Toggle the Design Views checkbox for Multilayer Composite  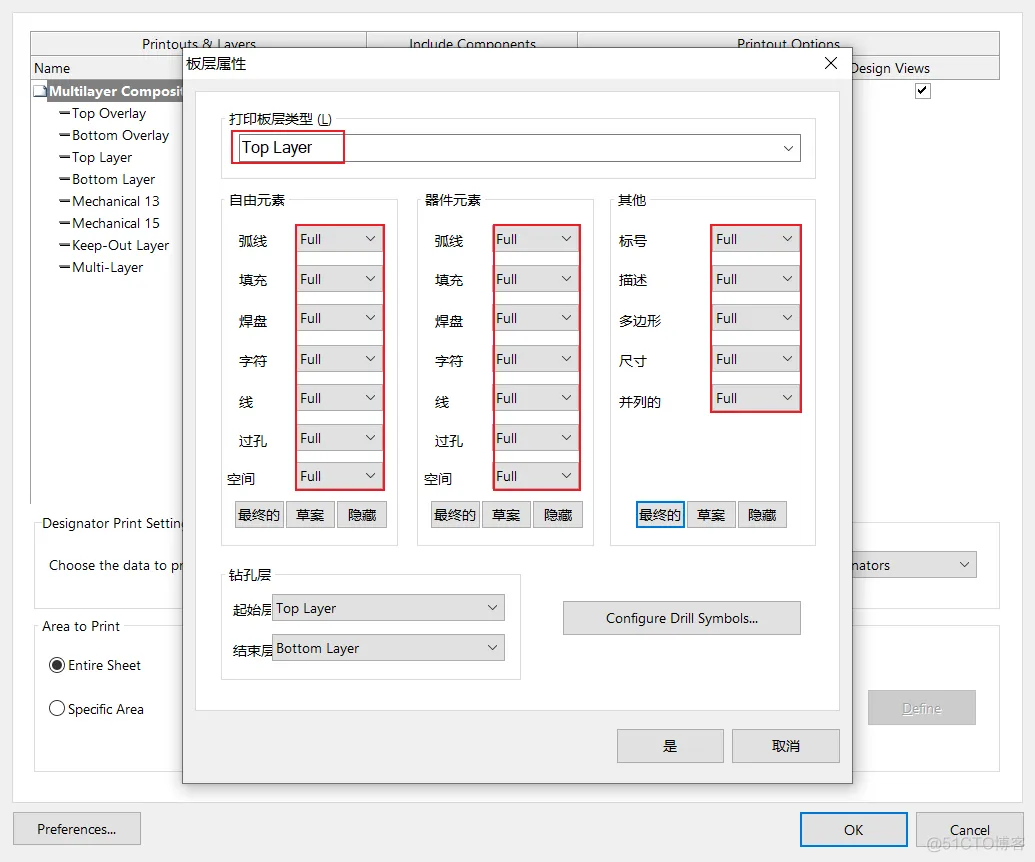click(922, 90)
